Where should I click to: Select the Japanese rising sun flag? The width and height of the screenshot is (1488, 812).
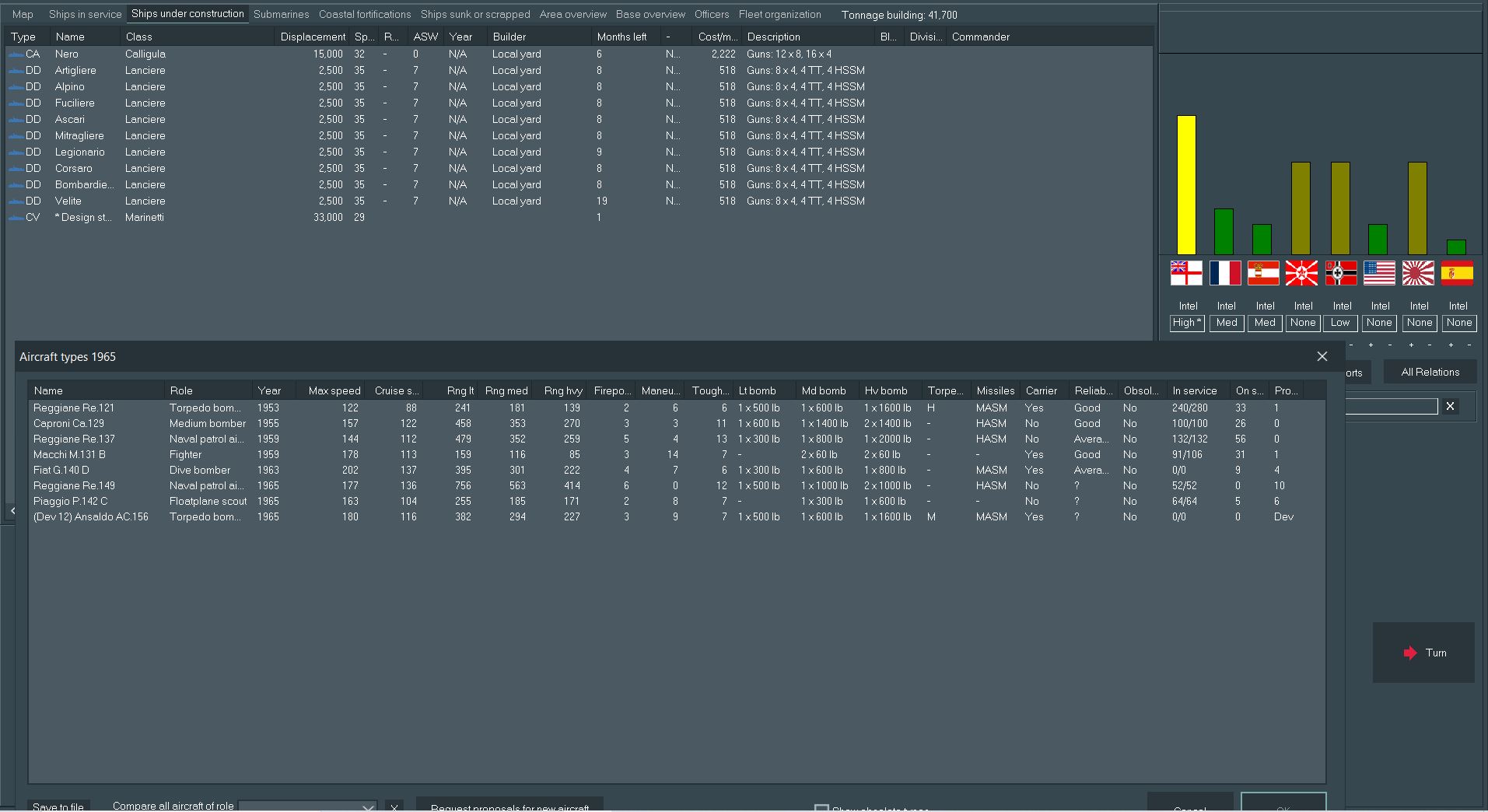[x=1418, y=273]
